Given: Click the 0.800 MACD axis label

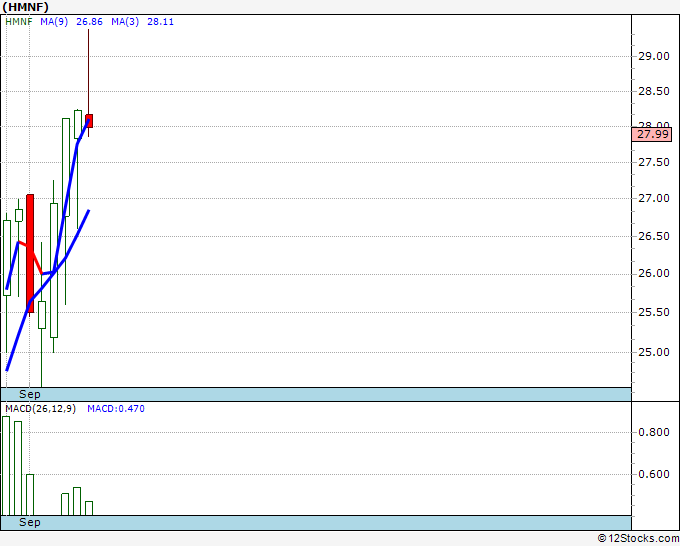Looking at the screenshot, I should tap(654, 432).
